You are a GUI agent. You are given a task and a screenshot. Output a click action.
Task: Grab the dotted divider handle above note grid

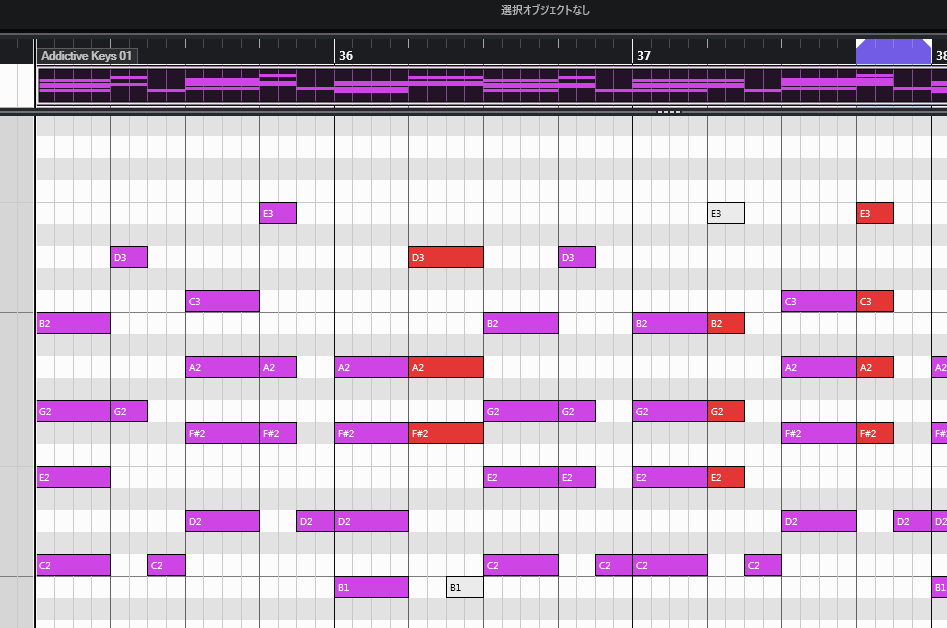coord(669,112)
